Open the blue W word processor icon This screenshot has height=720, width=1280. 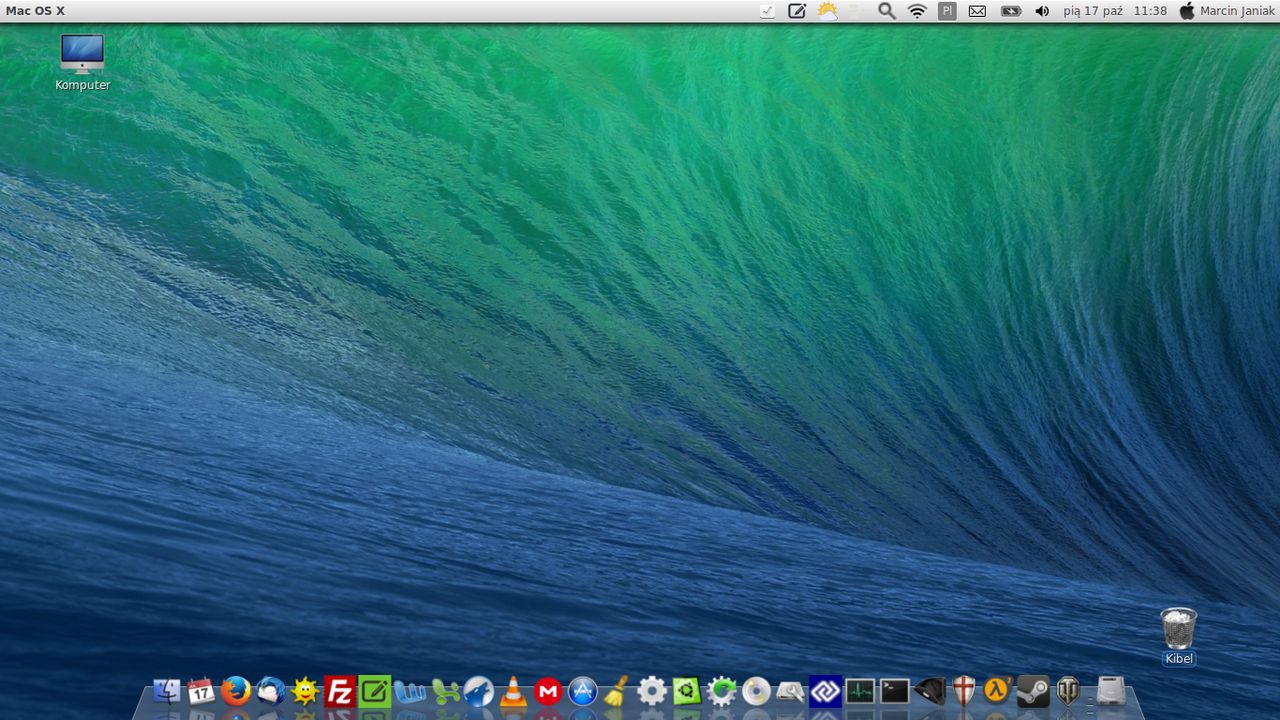(410, 691)
